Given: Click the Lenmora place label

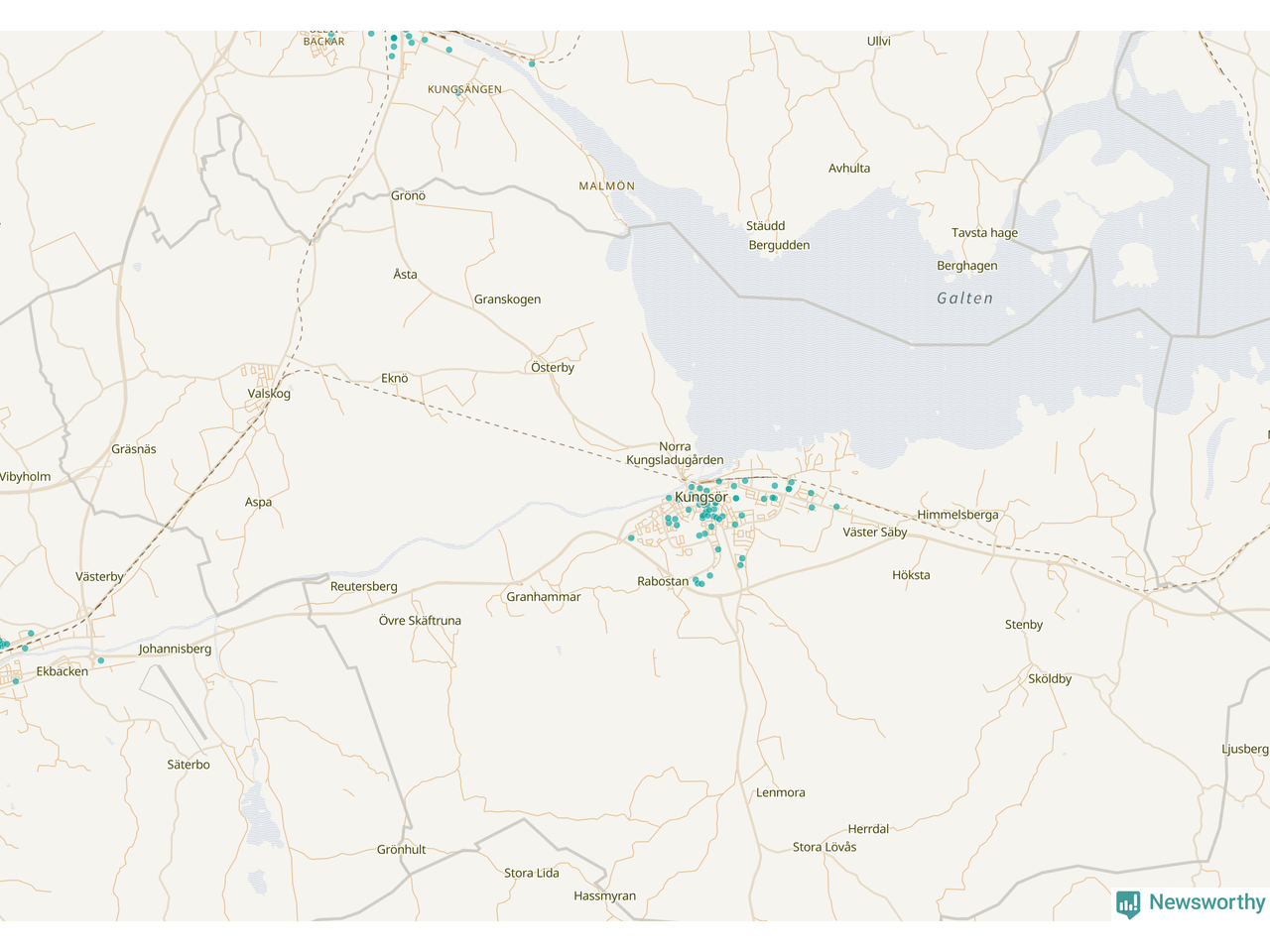Looking at the screenshot, I should pos(780,792).
